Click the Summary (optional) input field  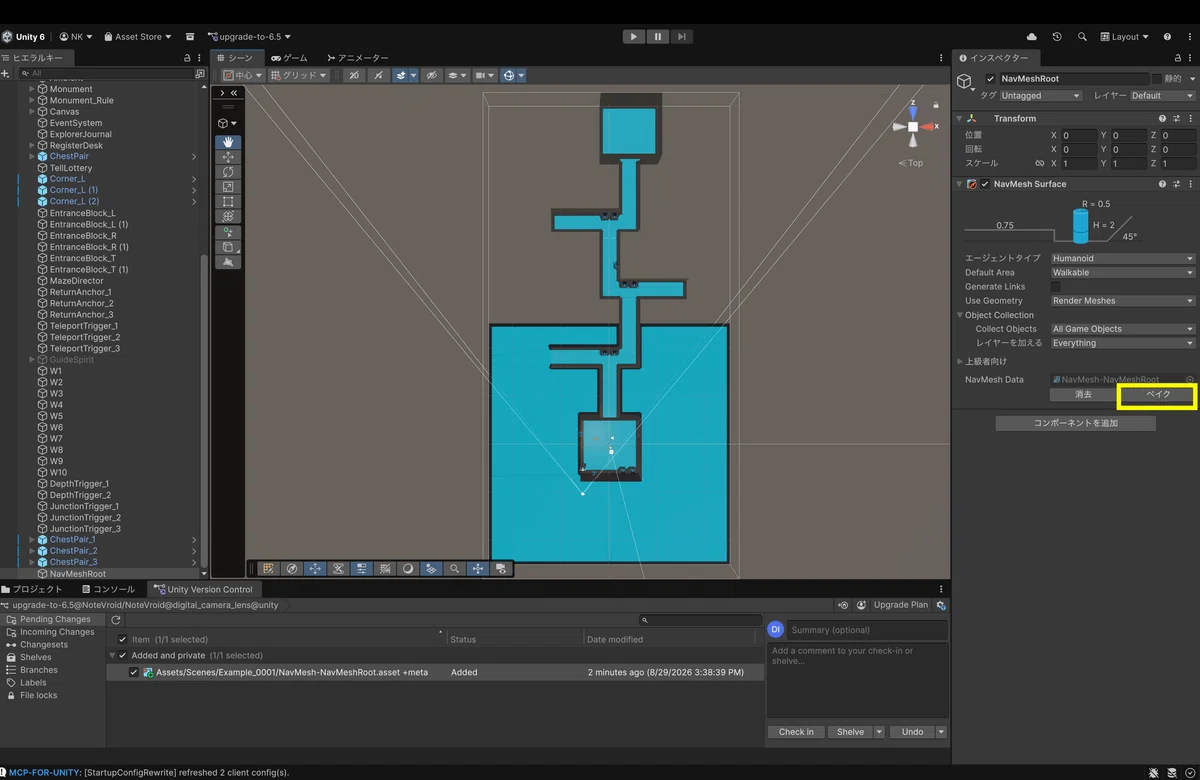[x=867, y=630]
